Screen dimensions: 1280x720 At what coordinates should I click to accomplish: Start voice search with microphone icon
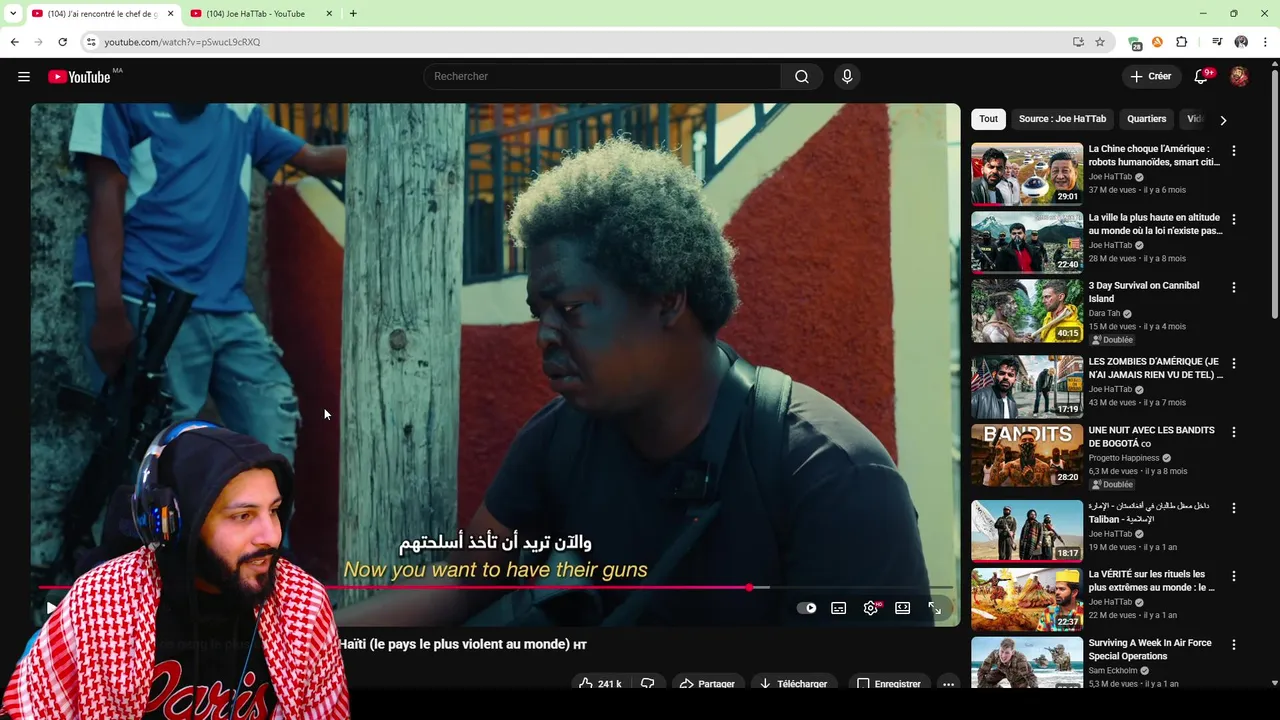click(847, 77)
